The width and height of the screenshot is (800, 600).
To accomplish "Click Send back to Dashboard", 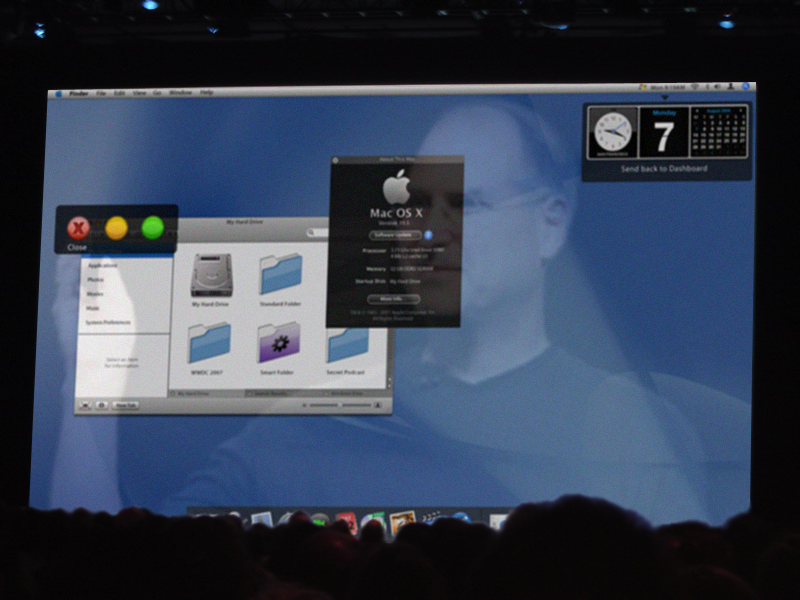I will 664,169.
